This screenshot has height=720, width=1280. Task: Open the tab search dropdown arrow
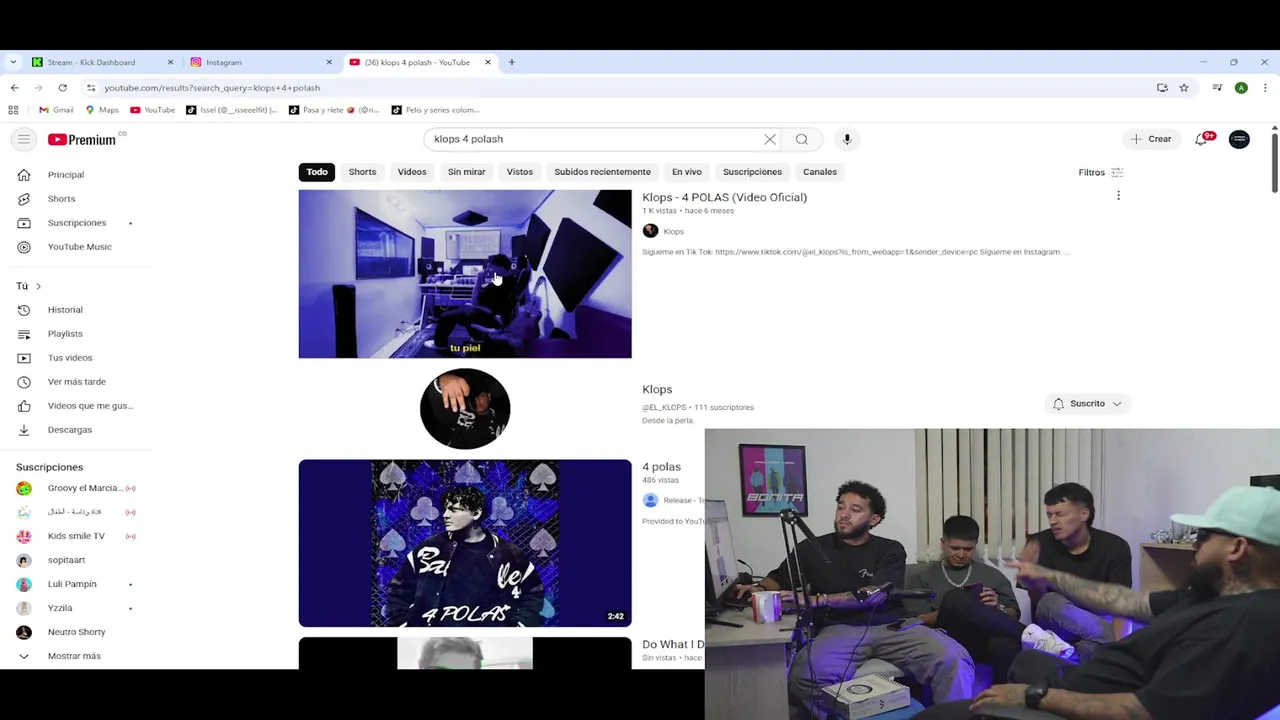coord(13,62)
